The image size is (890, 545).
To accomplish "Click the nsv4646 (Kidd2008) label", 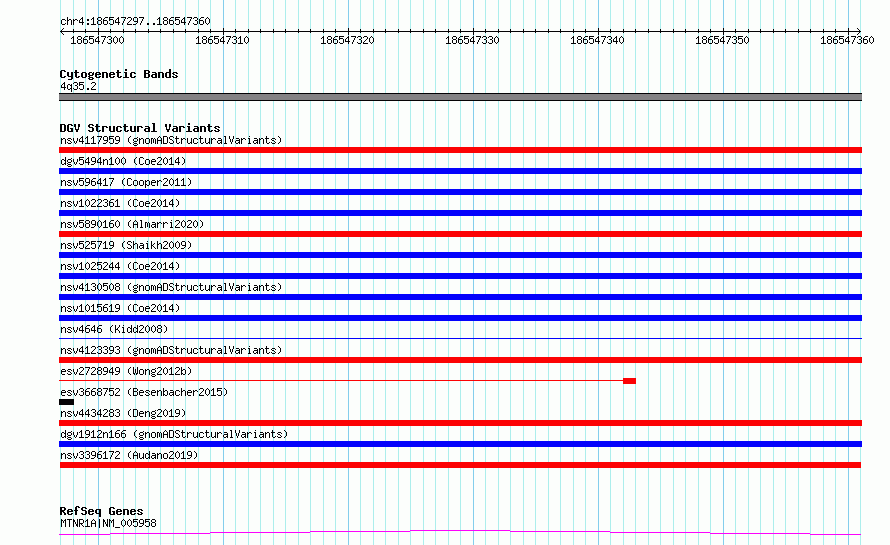I will click(114, 329).
